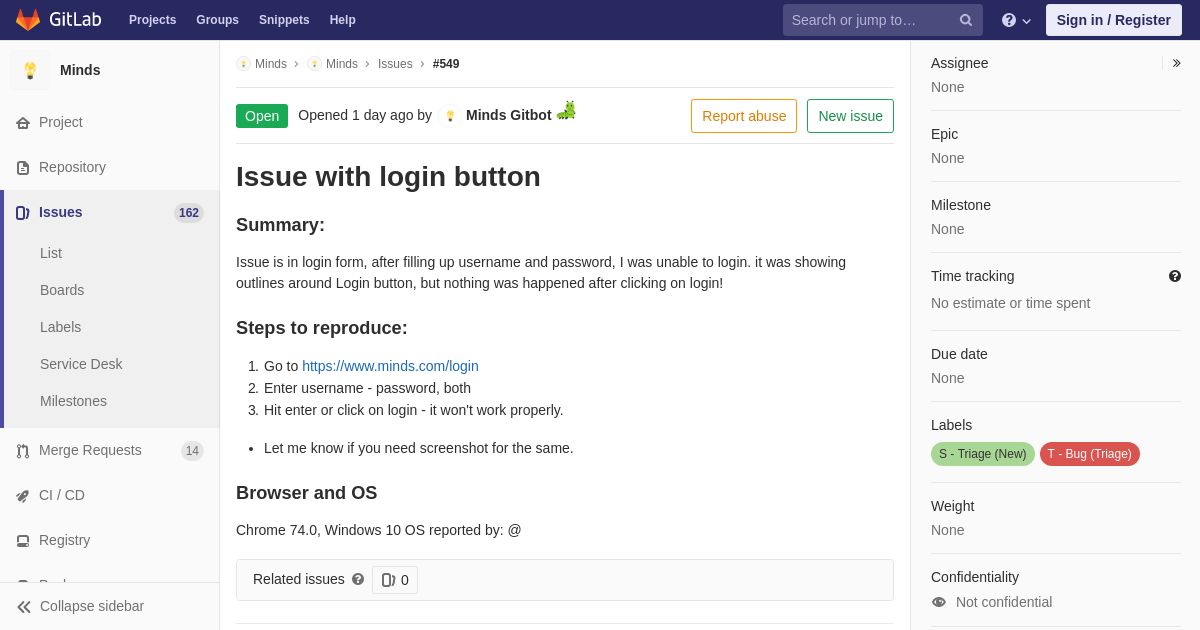
Task: Click the CI / CD rocket icon
Action: point(23,496)
